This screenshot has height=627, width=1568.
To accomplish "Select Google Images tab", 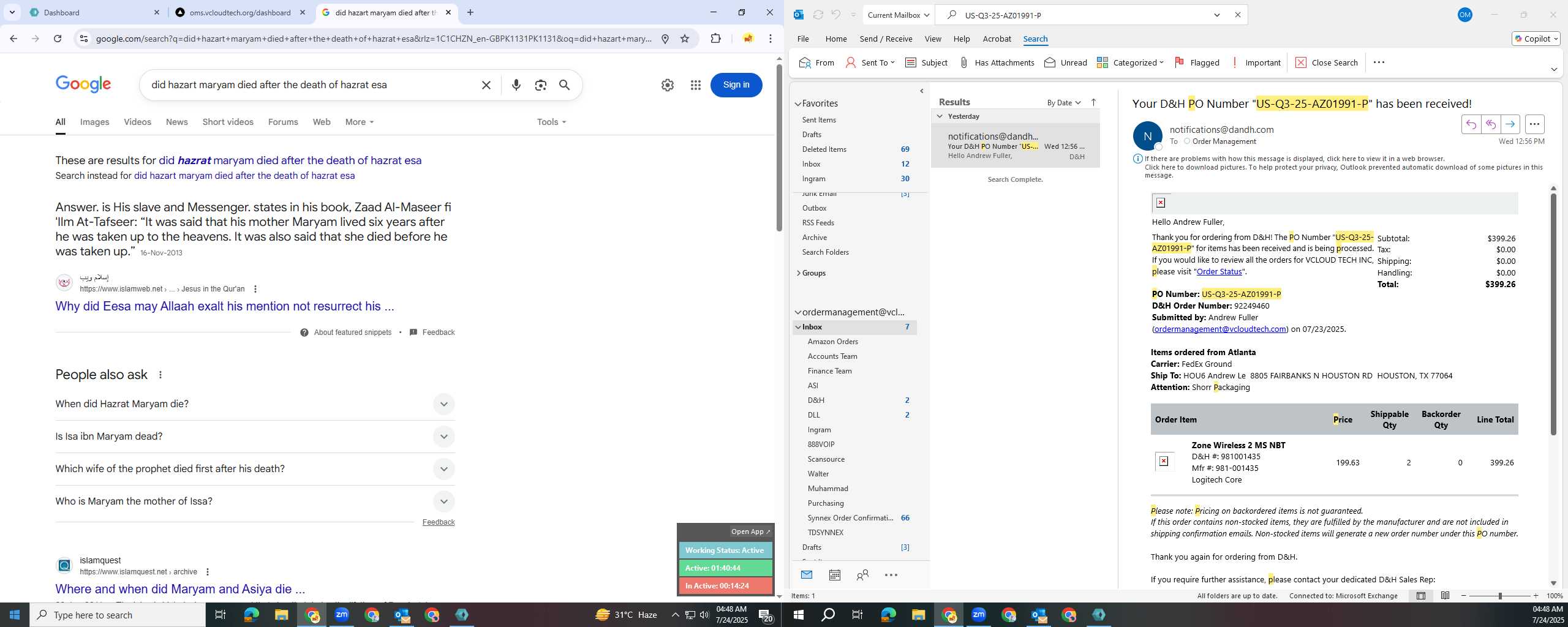I will point(94,122).
